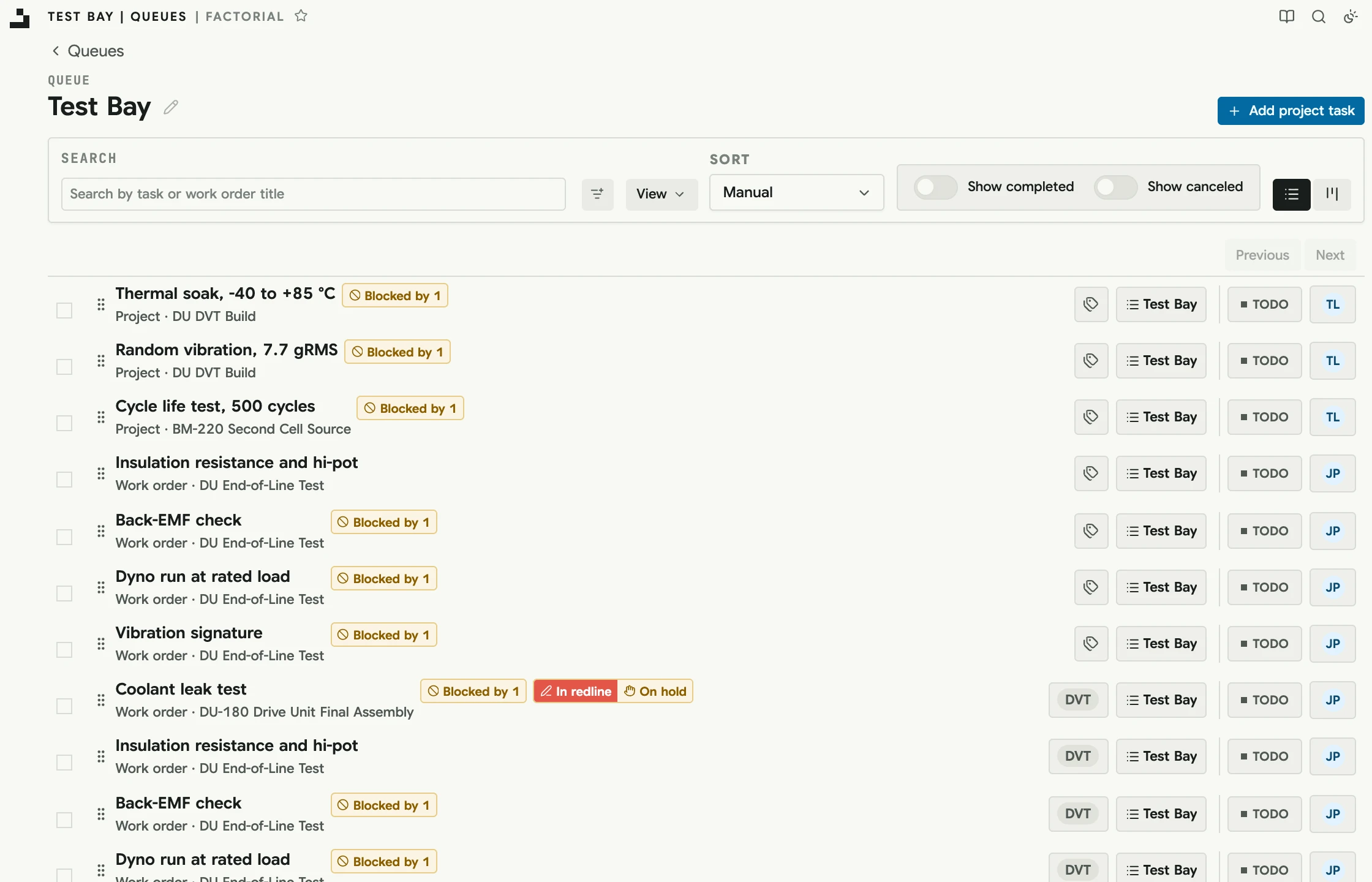Switch to list view layout

pyautogui.click(x=1291, y=194)
